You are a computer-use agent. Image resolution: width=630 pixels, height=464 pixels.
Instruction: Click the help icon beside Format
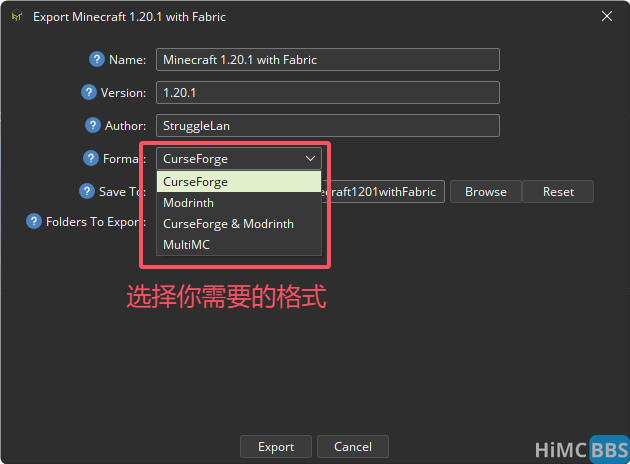[91, 158]
